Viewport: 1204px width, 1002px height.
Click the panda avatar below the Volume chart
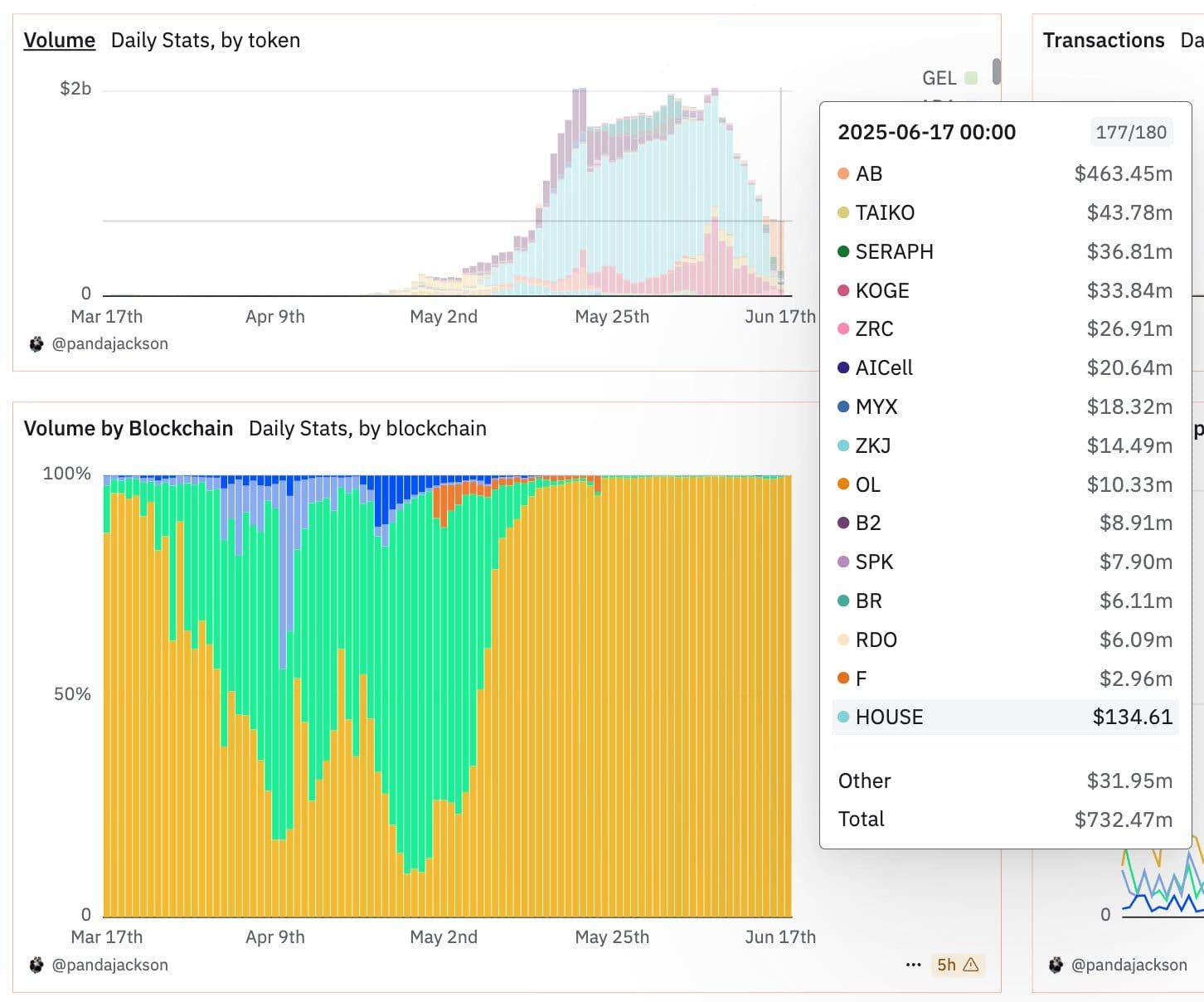click(36, 343)
